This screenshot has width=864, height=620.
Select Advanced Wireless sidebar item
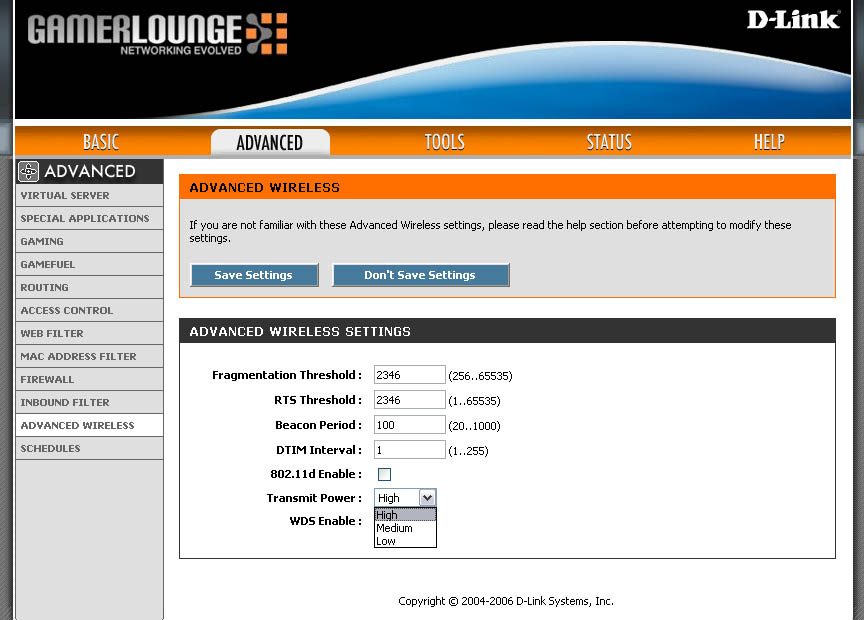pyautogui.click(x=89, y=425)
